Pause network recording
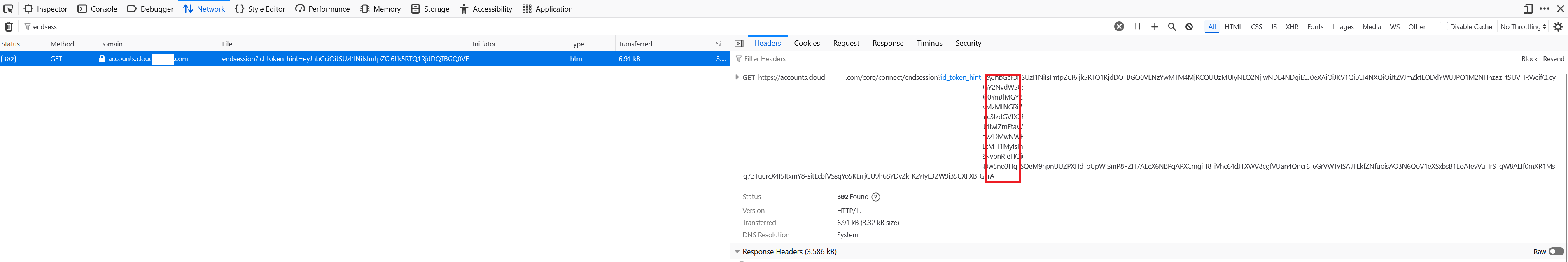This screenshot has width=1568, height=262. [1136, 27]
